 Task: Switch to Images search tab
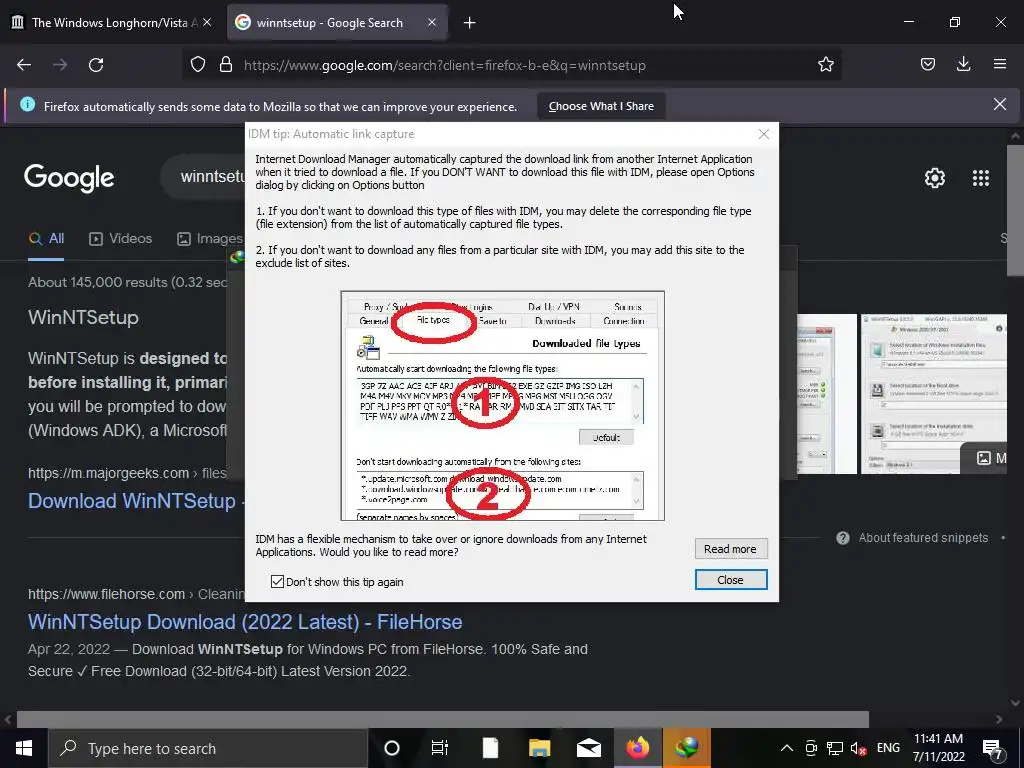pos(210,239)
